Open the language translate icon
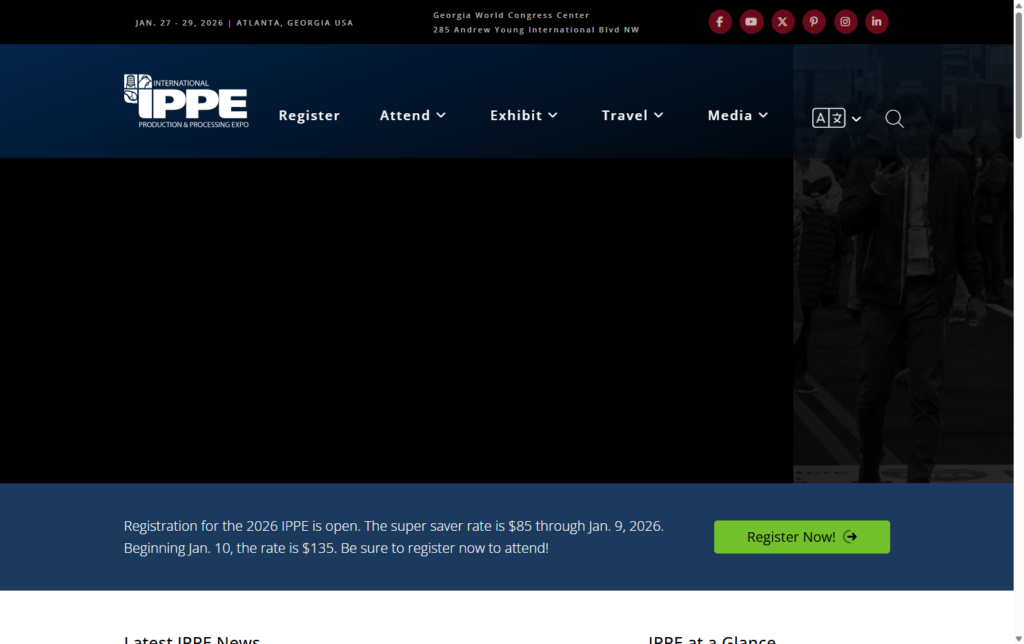The height and width of the screenshot is (644, 1024). pyautogui.click(x=828, y=118)
